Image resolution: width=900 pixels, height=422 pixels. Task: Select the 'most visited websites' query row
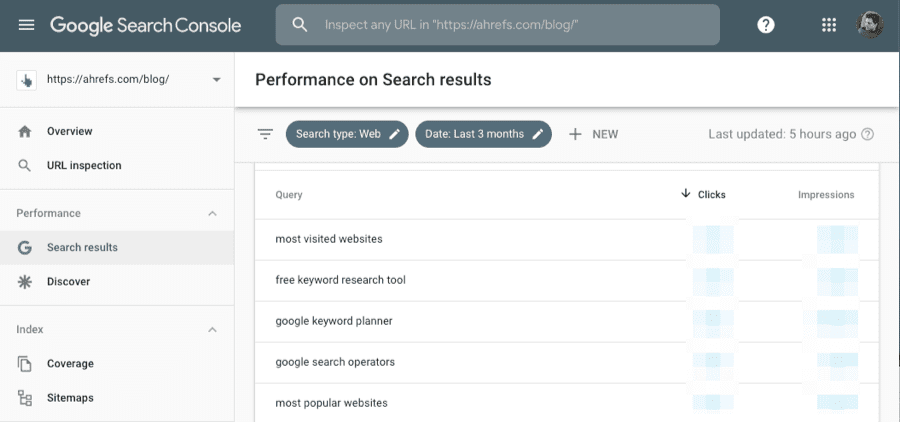(329, 239)
